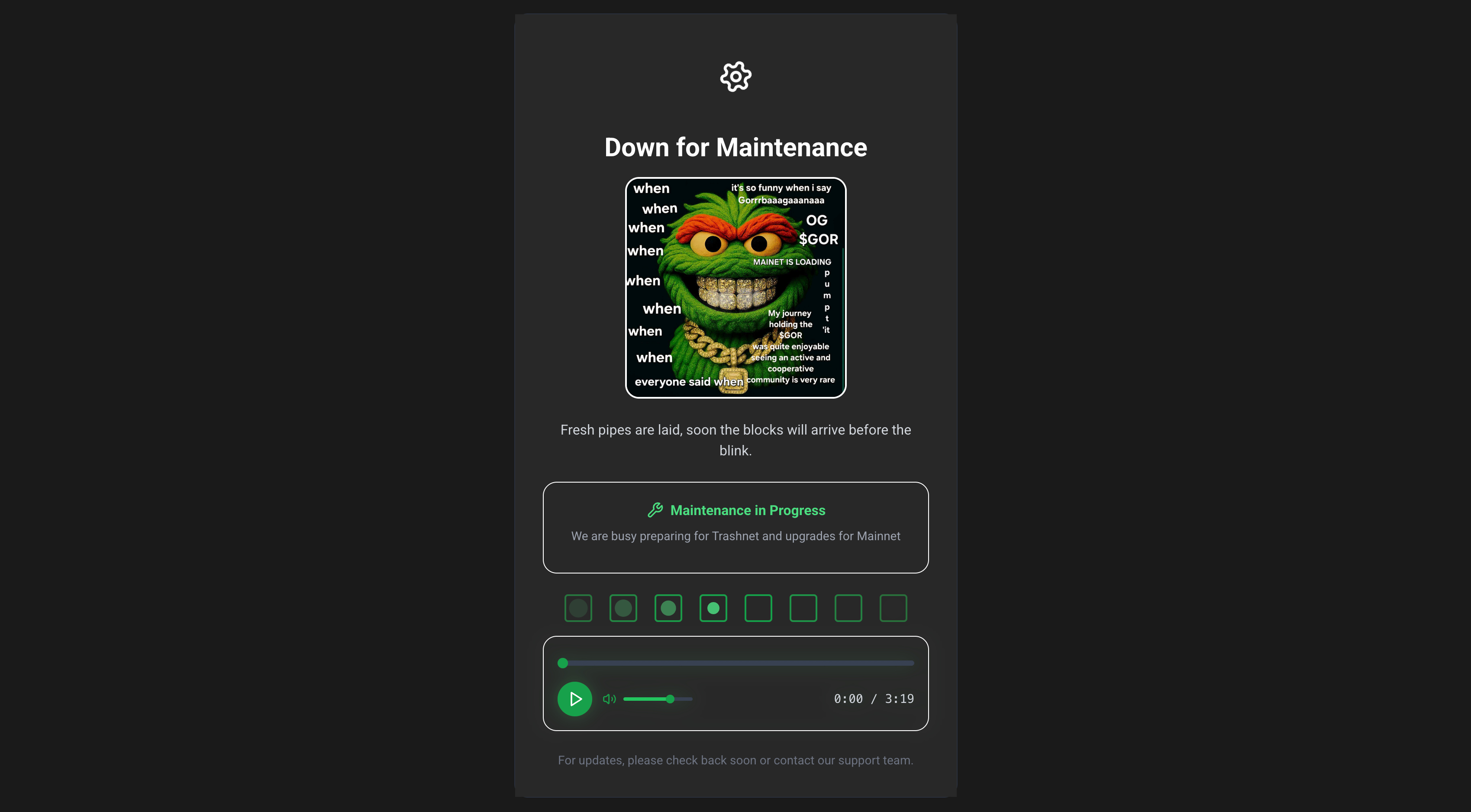Click the first dim progress square

click(x=578, y=608)
